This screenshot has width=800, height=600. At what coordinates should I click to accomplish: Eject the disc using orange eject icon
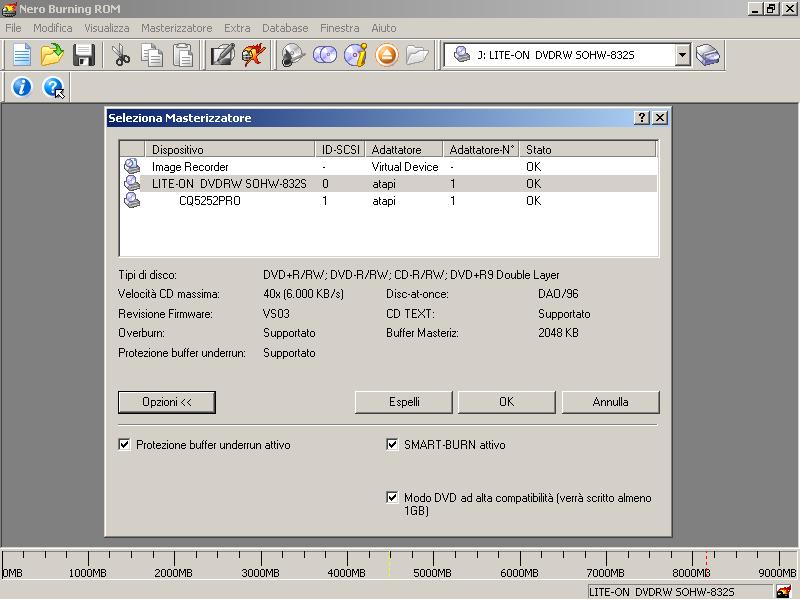[387, 55]
